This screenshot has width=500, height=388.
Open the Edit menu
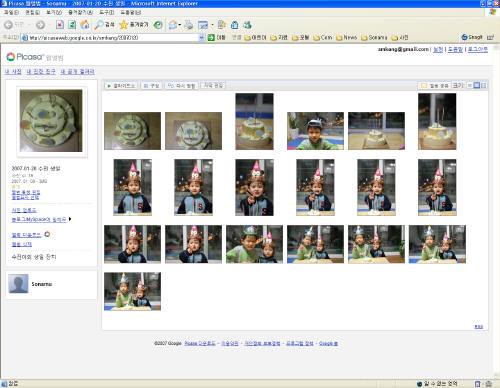tap(32, 12)
